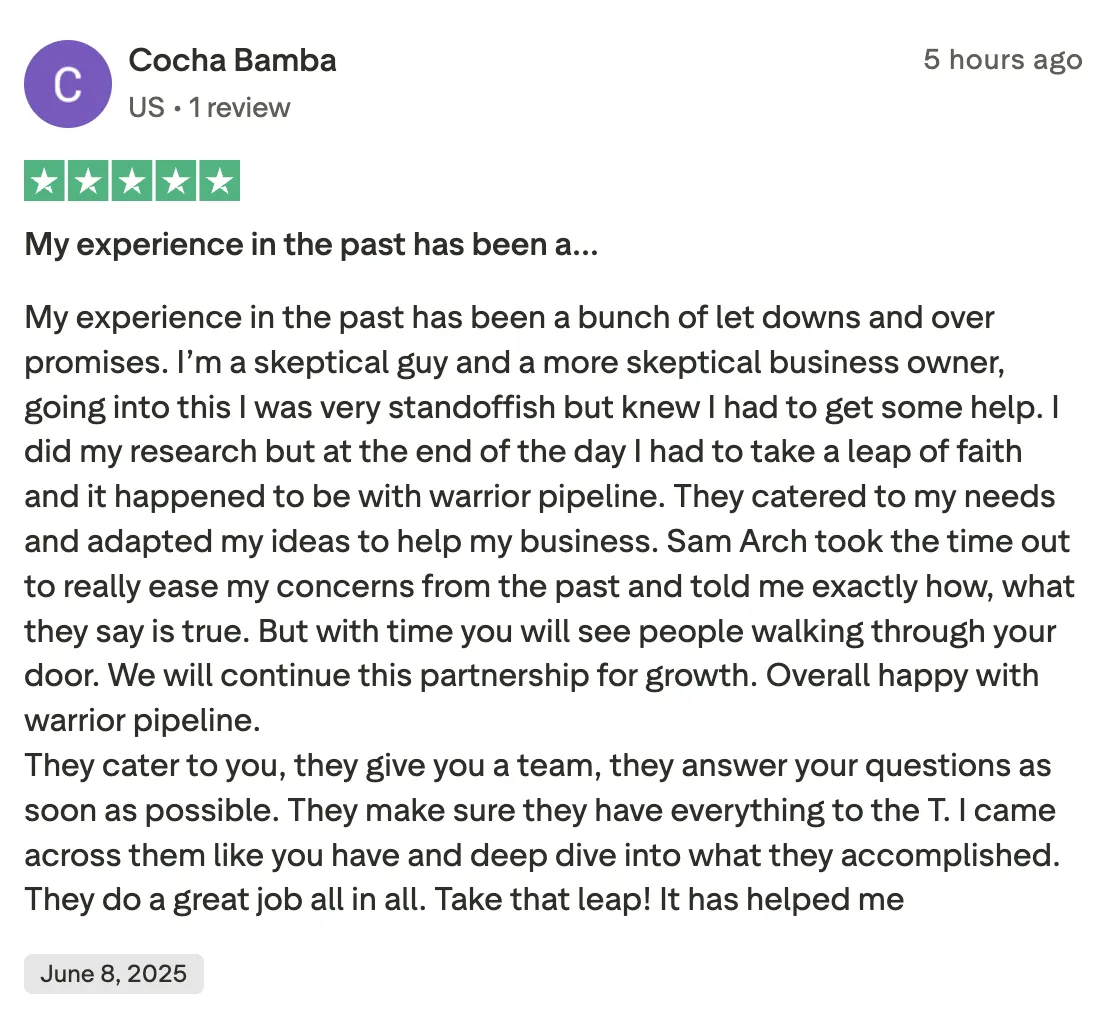Image resolution: width=1114 pixels, height=1018 pixels.
Task: Click the fourth green rating star
Action: pos(175,180)
